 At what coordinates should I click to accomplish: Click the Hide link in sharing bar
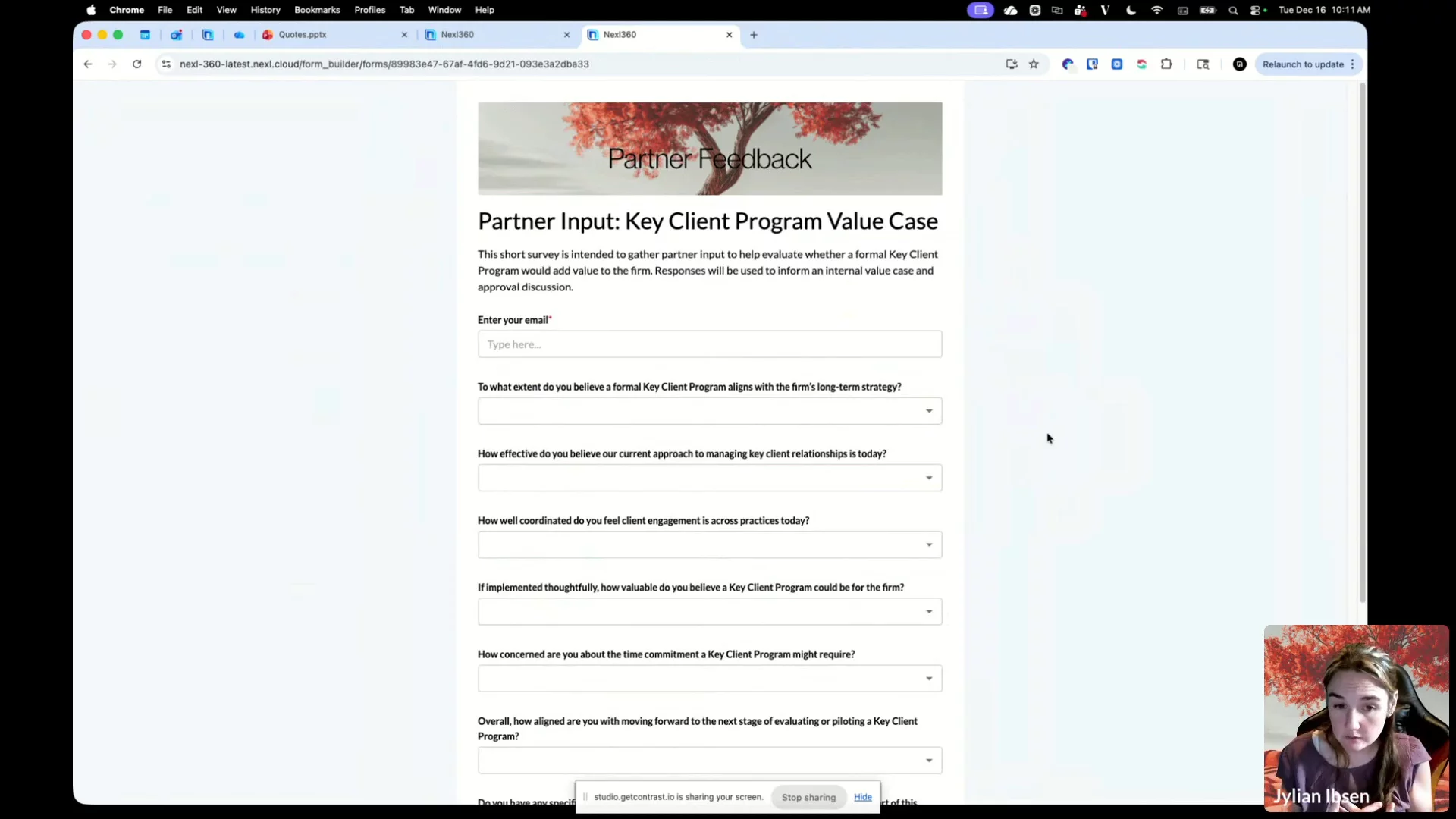862,797
